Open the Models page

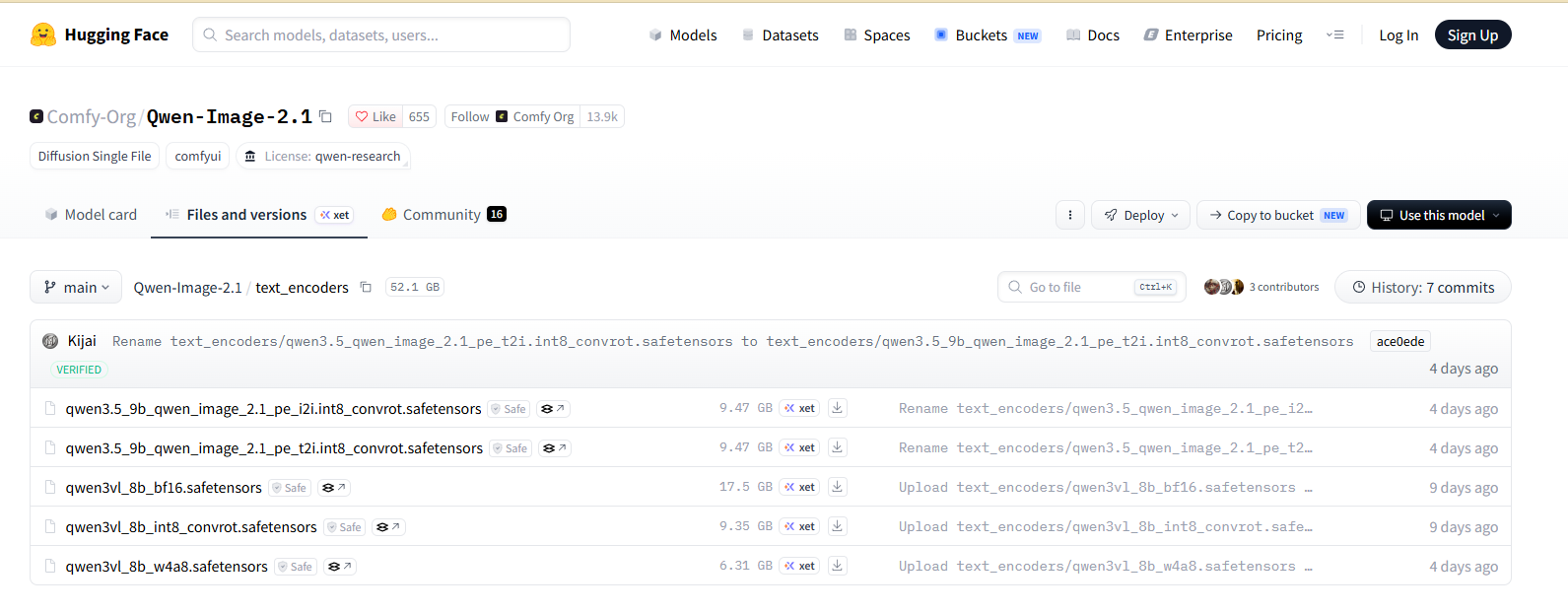point(683,35)
